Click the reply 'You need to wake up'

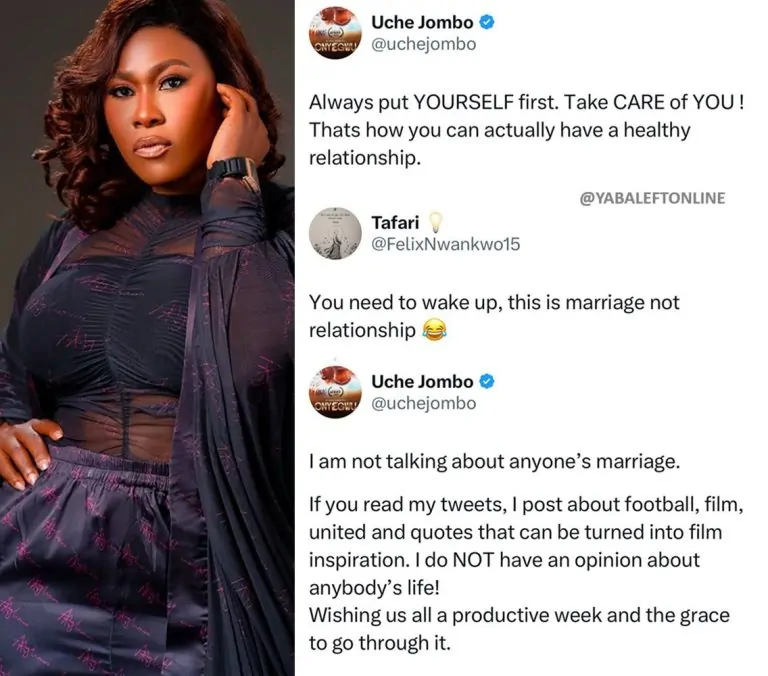click(x=494, y=316)
